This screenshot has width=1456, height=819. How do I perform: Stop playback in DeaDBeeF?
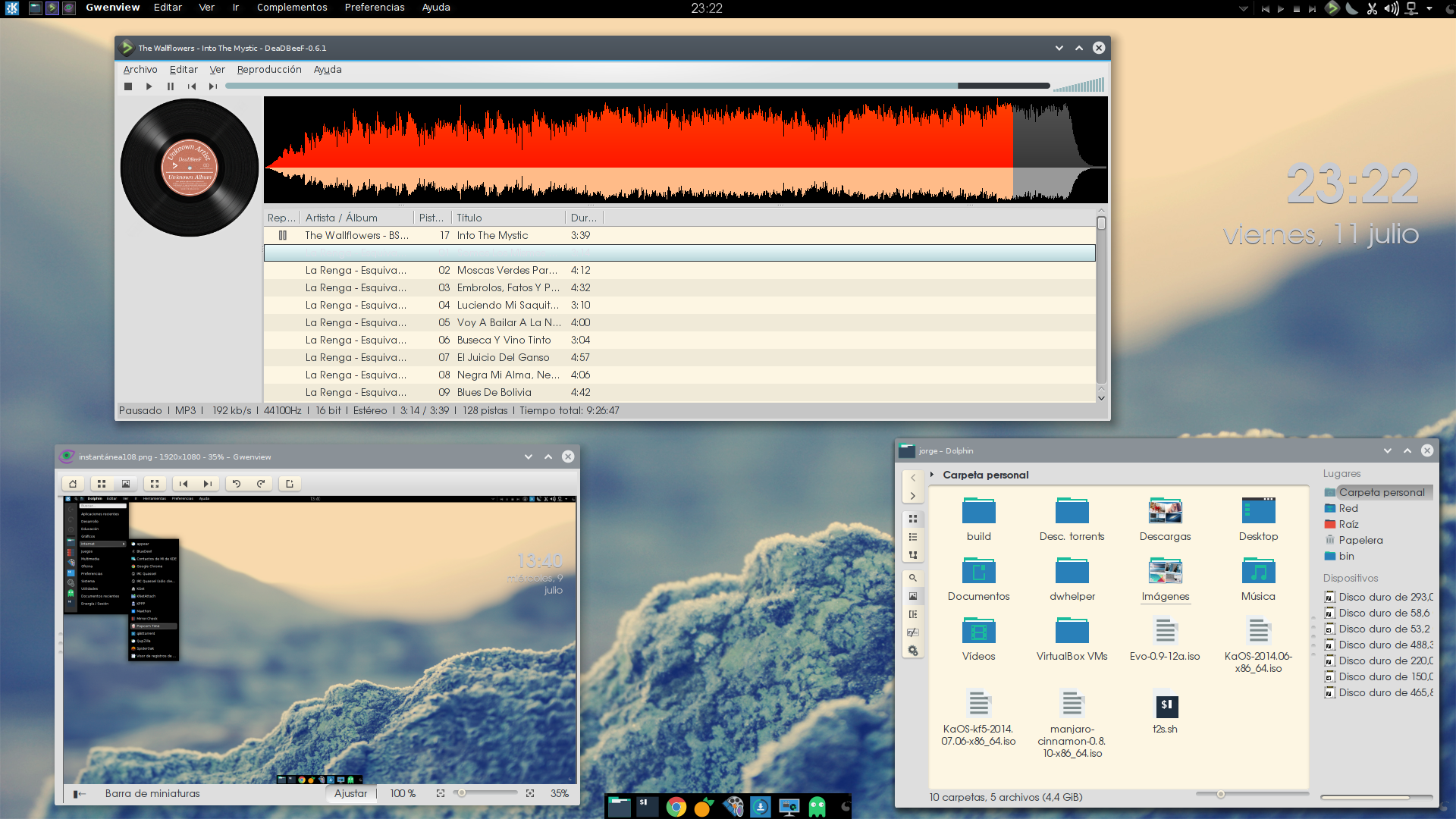128,86
